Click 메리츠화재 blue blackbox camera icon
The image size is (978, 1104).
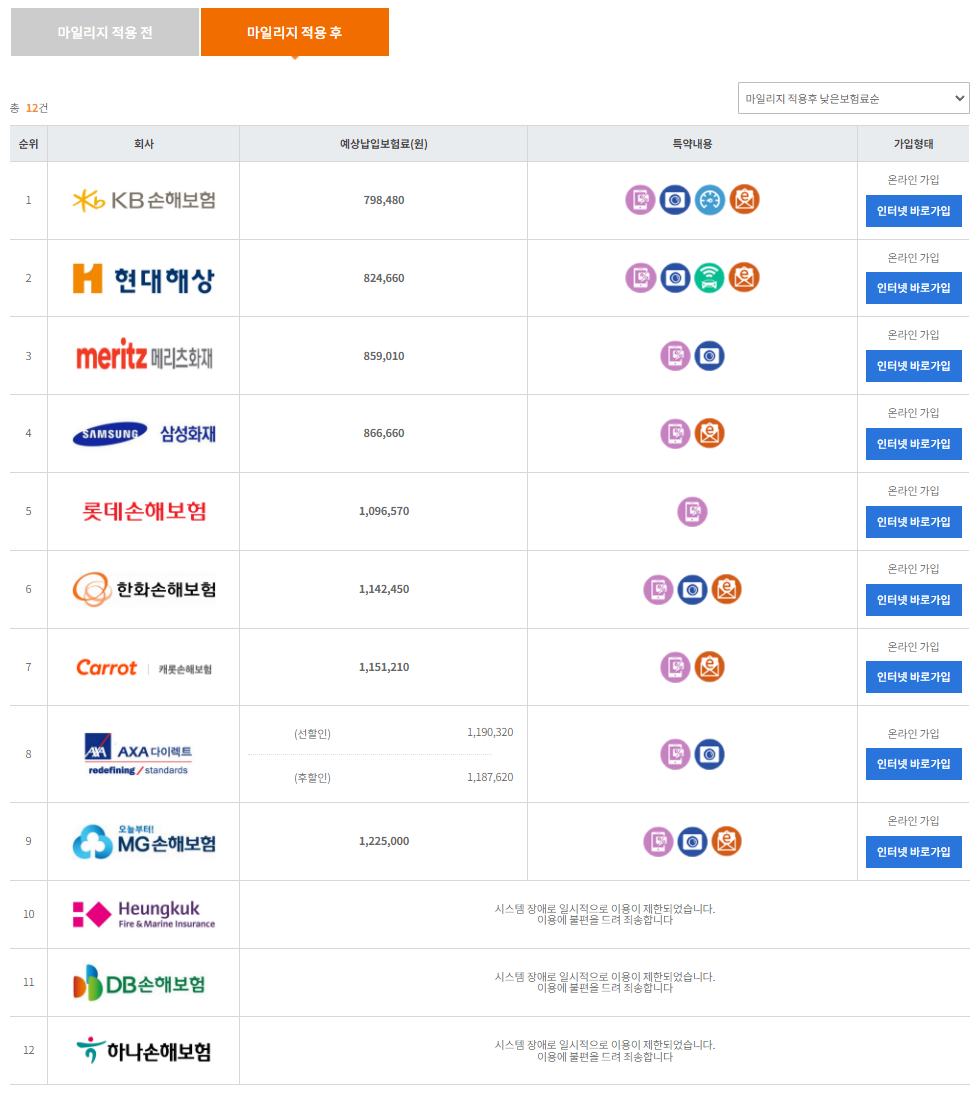(x=710, y=356)
